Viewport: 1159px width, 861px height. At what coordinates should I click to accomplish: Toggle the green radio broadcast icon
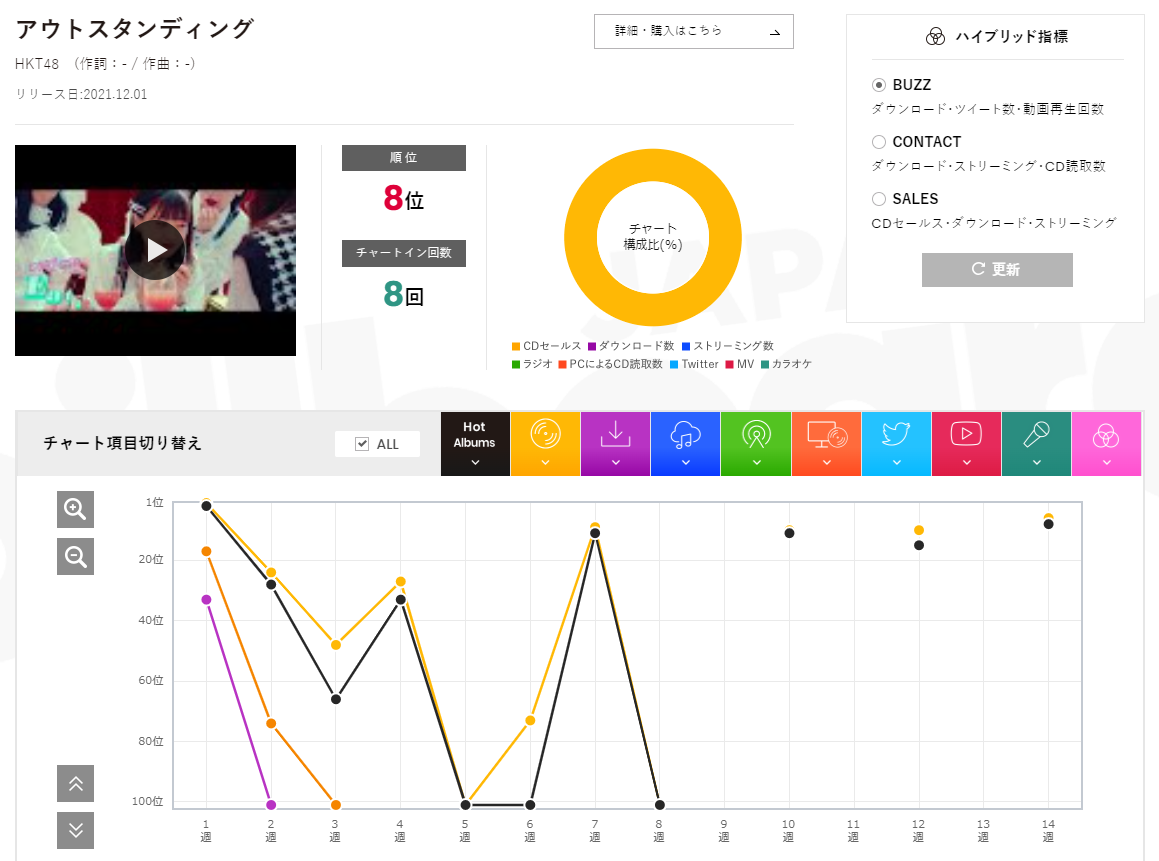(x=755, y=443)
